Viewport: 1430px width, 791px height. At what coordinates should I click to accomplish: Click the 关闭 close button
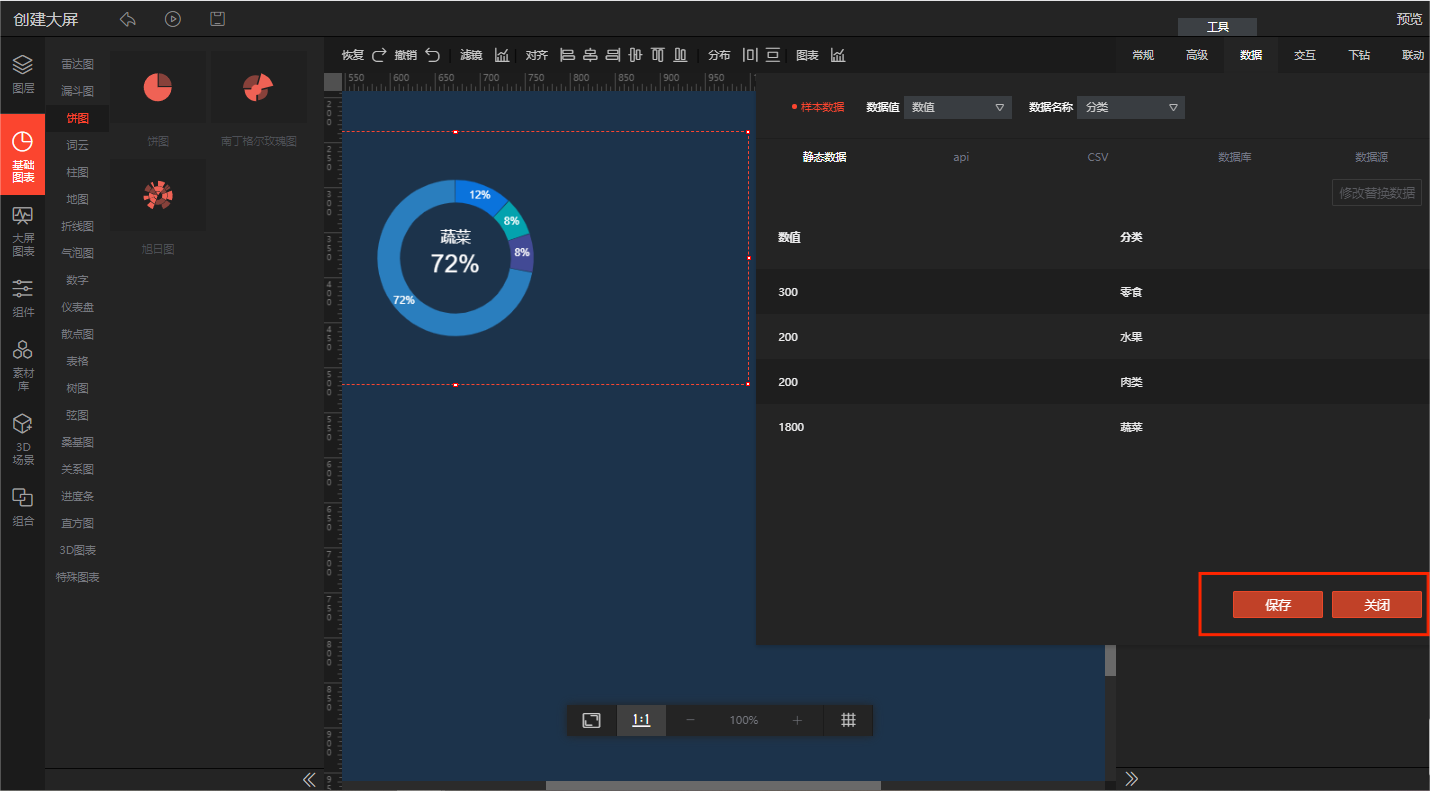1377,605
